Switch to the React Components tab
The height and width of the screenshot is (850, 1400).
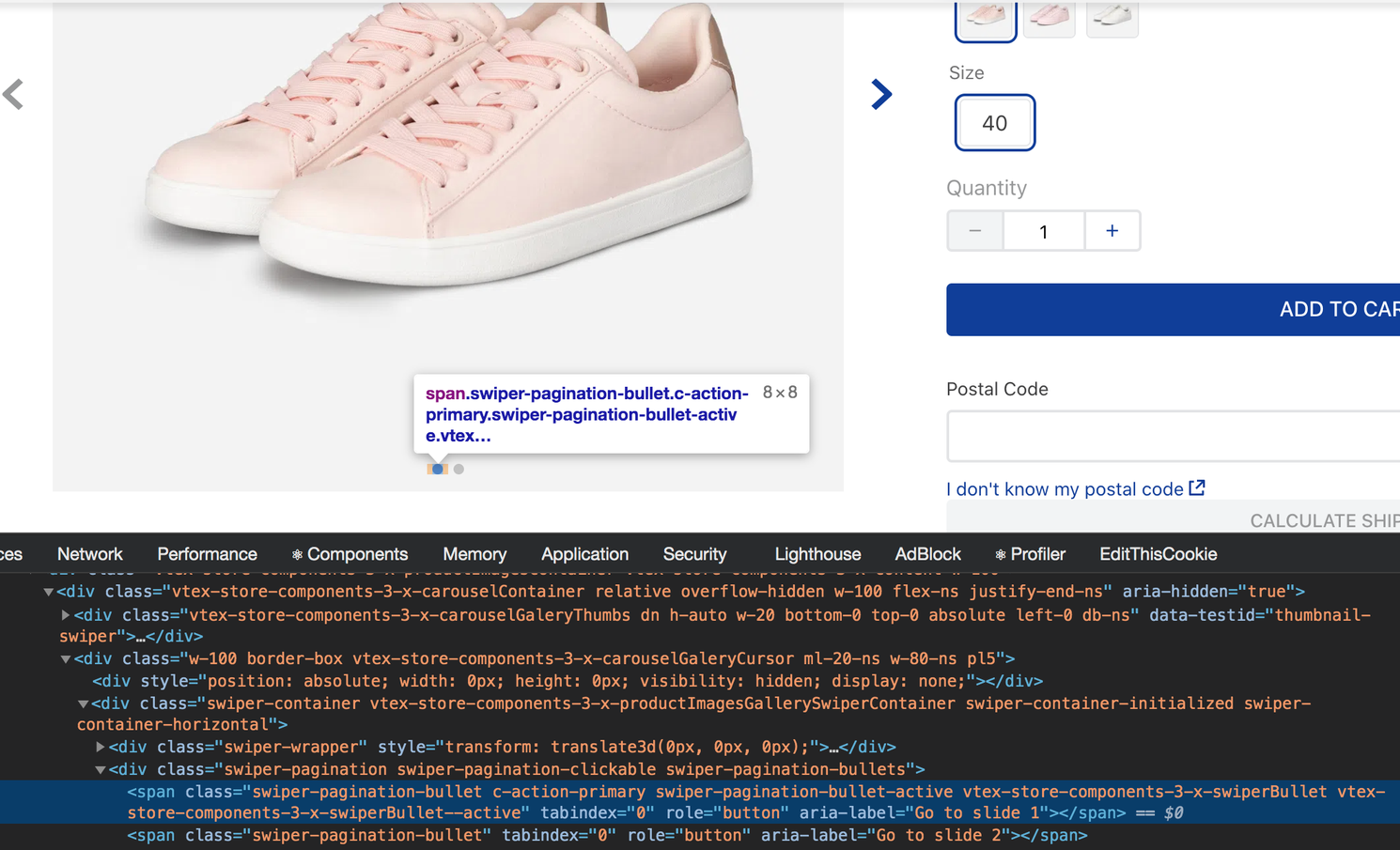point(350,554)
